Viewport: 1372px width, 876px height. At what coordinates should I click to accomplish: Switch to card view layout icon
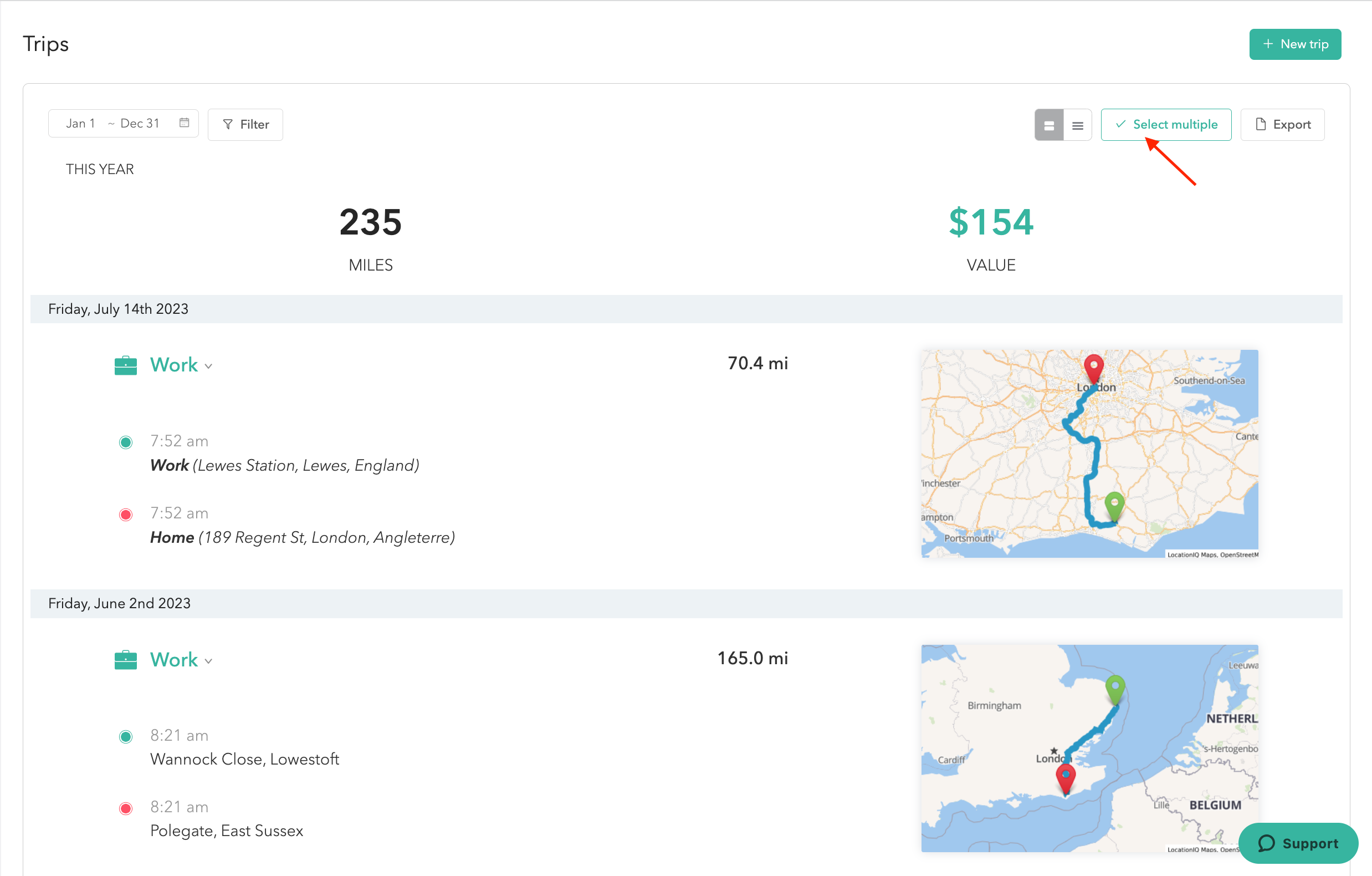1048,125
